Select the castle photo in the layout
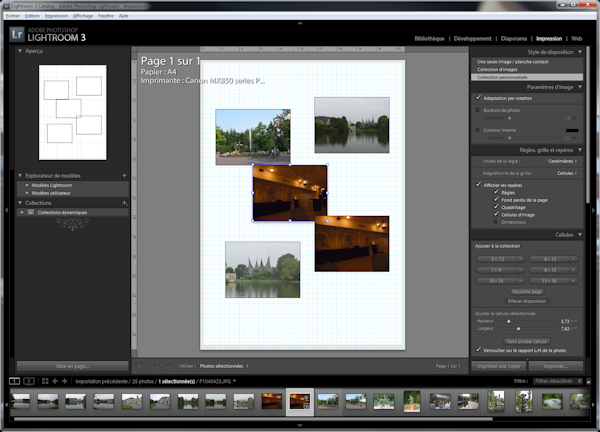The width and height of the screenshot is (600, 432). (x=262, y=269)
